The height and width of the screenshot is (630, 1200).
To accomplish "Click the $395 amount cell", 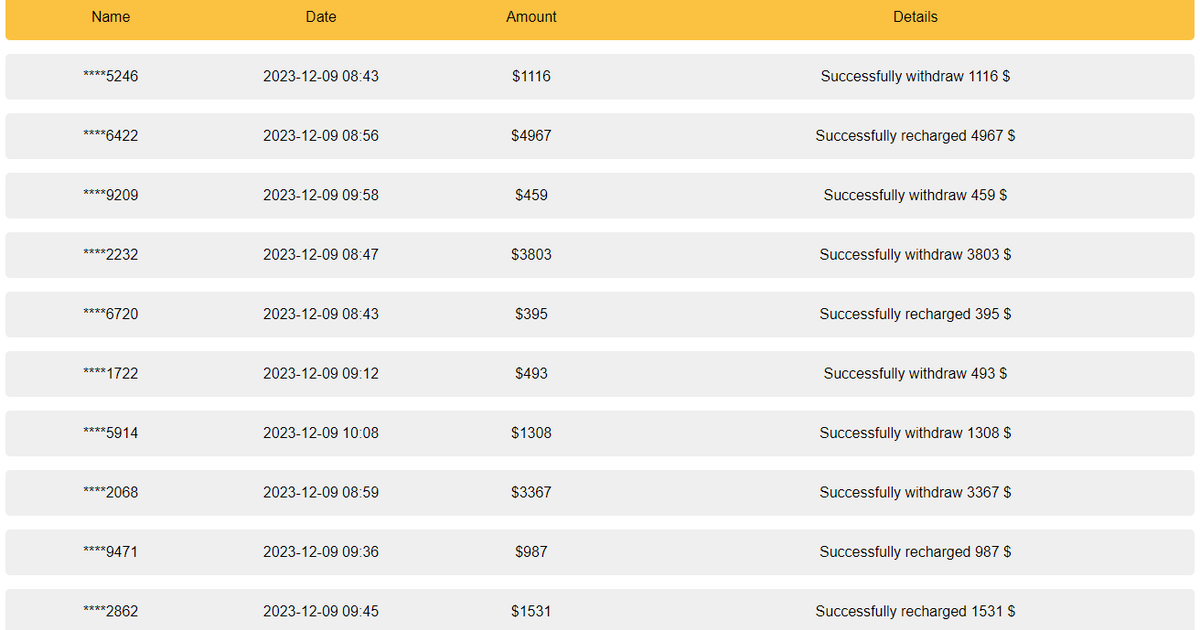I will pyautogui.click(x=531, y=314).
